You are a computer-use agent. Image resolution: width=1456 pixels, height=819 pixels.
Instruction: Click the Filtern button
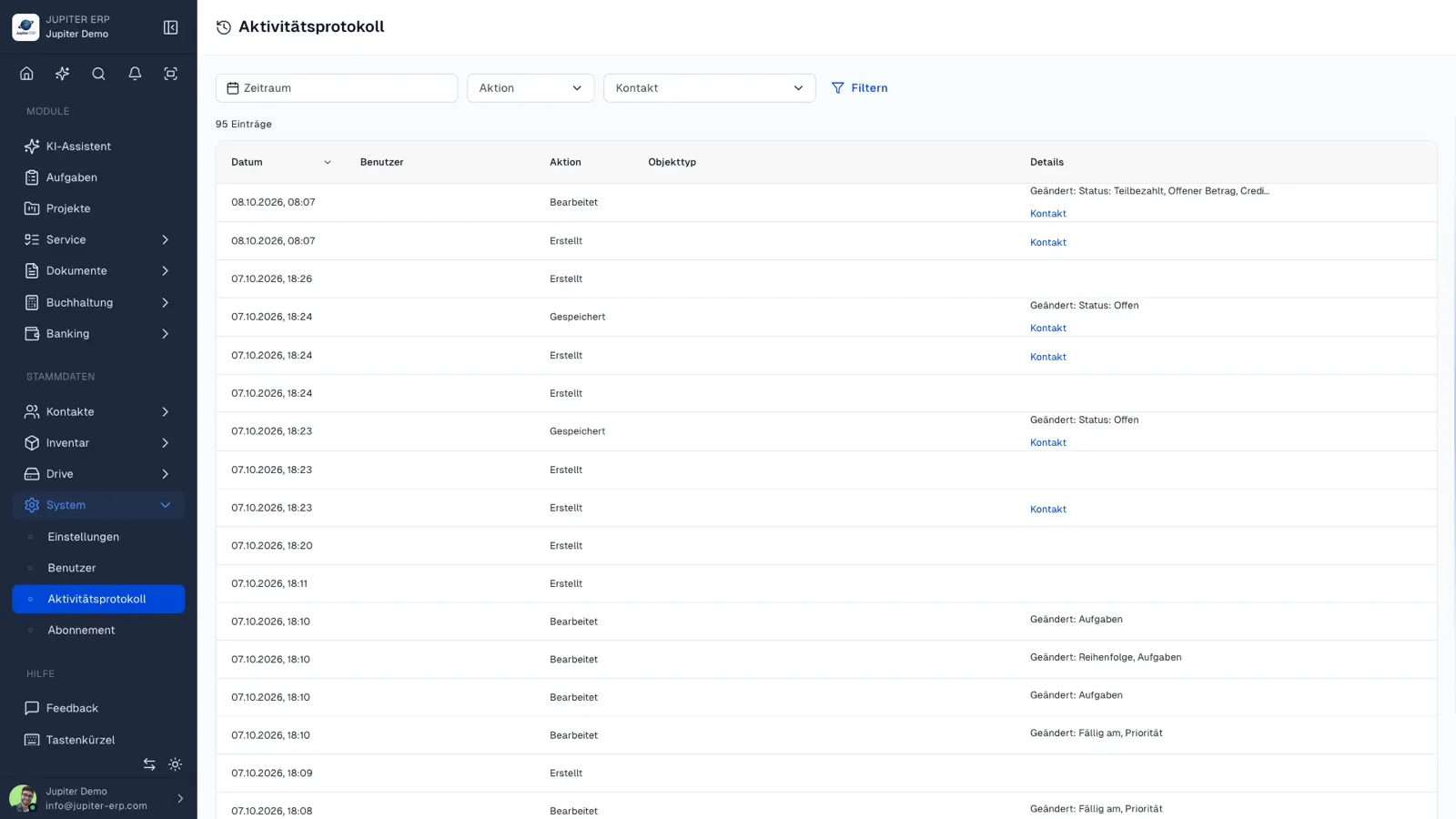click(860, 88)
